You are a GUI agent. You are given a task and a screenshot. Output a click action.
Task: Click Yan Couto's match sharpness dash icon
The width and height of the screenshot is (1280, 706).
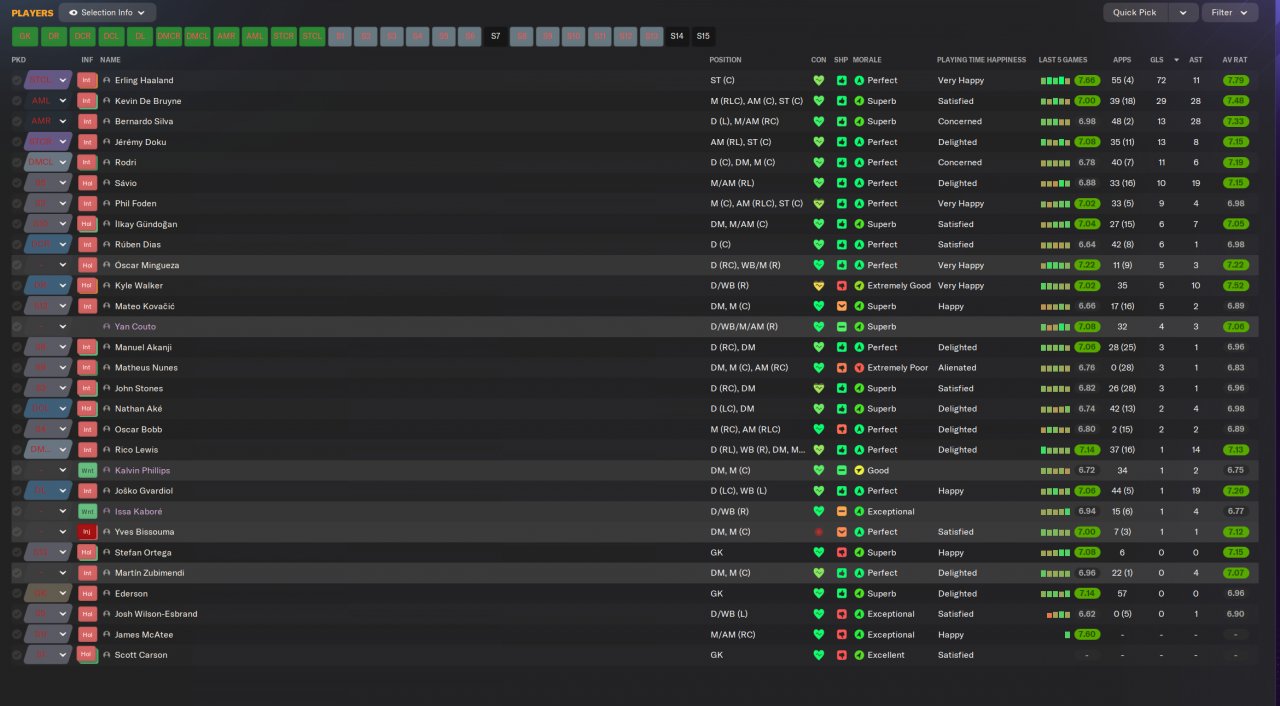841,326
